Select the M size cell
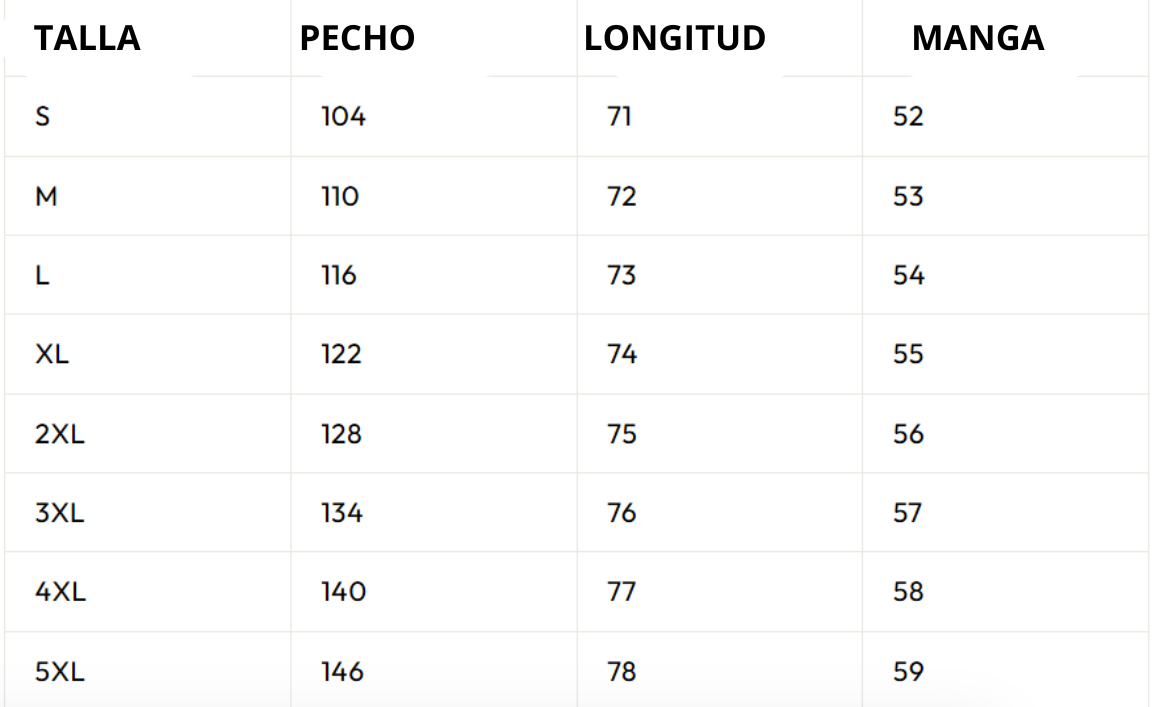The height and width of the screenshot is (707, 1152). point(46,196)
